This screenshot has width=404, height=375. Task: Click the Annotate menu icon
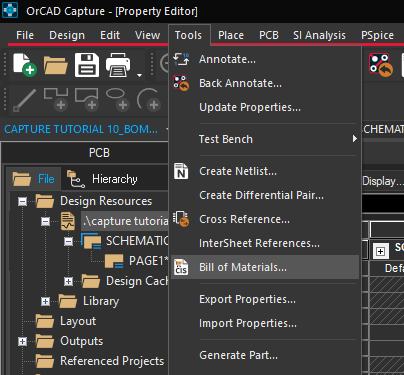[x=181, y=59]
